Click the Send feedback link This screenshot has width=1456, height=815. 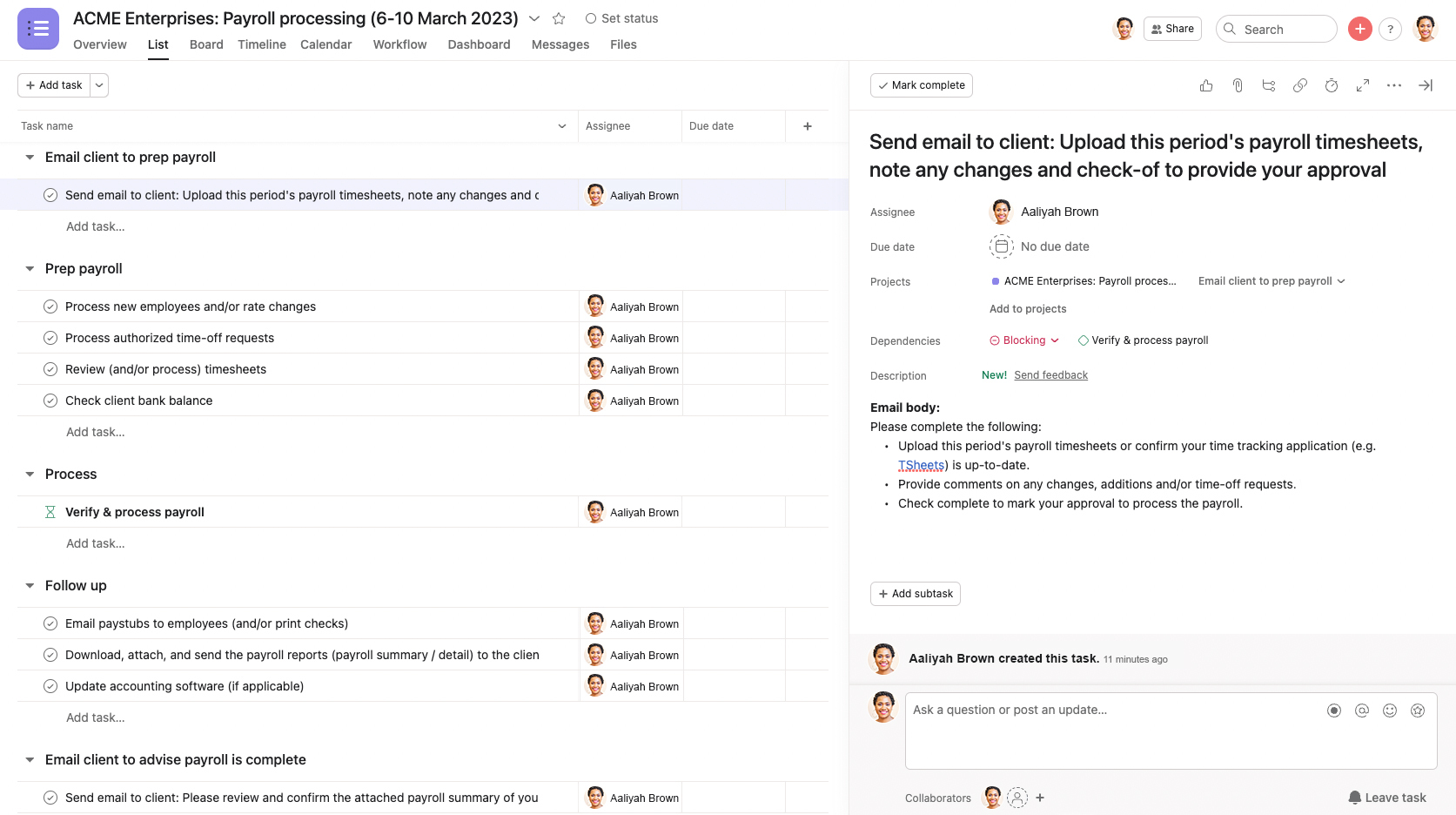click(x=1050, y=375)
